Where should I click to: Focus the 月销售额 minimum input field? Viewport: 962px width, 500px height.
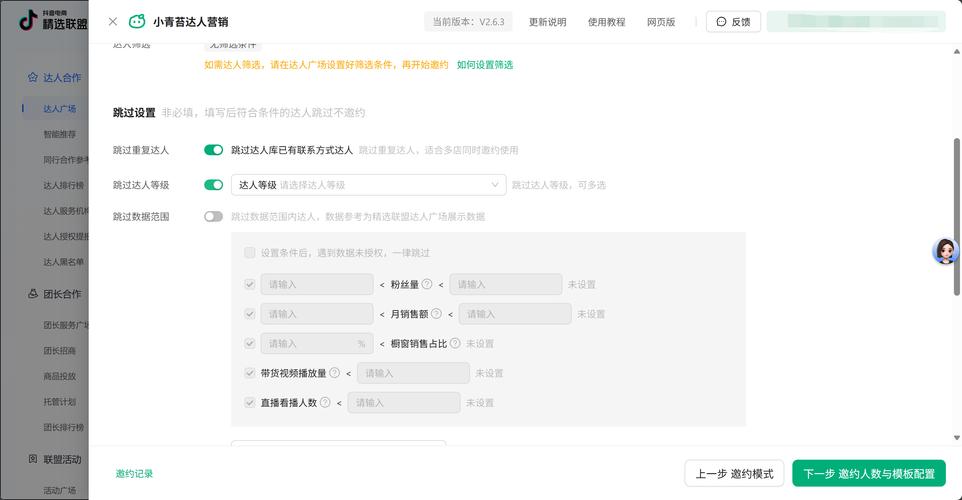click(317, 313)
